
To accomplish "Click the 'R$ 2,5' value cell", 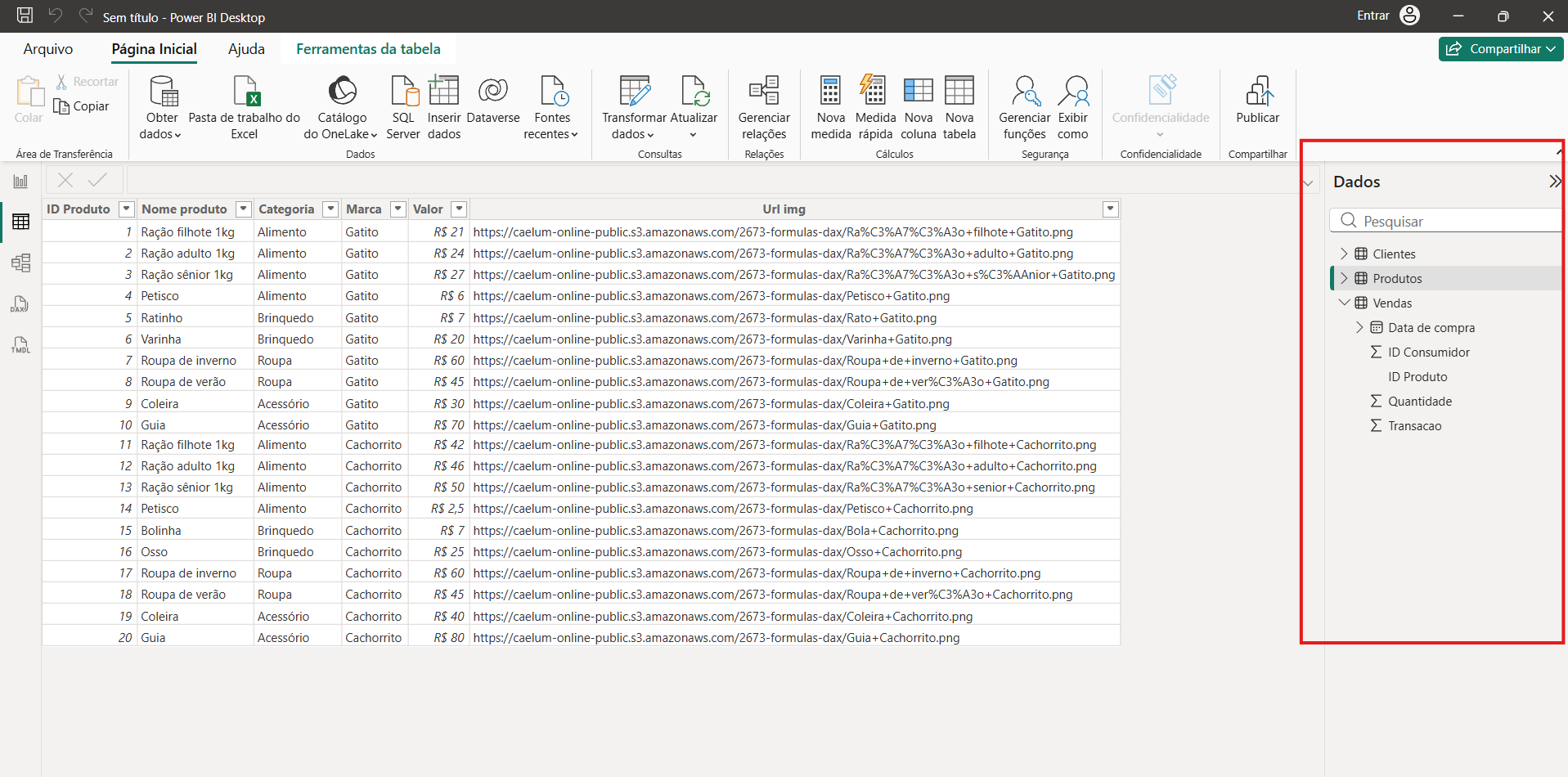I will pos(447,508).
